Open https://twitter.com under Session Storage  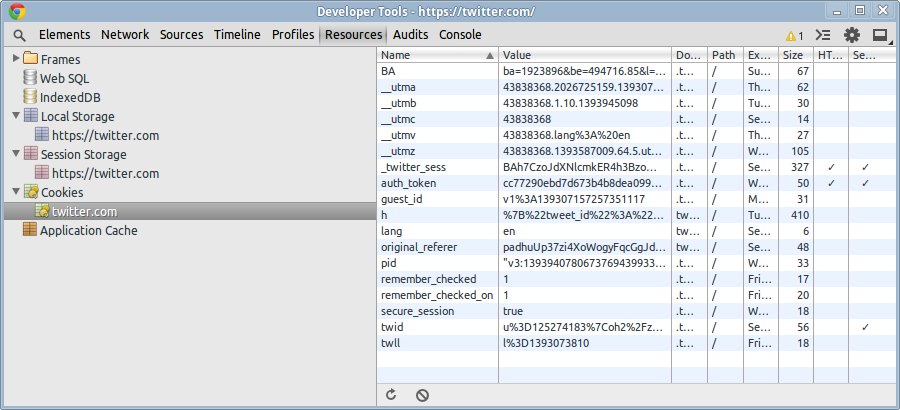click(x=106, y=173)
